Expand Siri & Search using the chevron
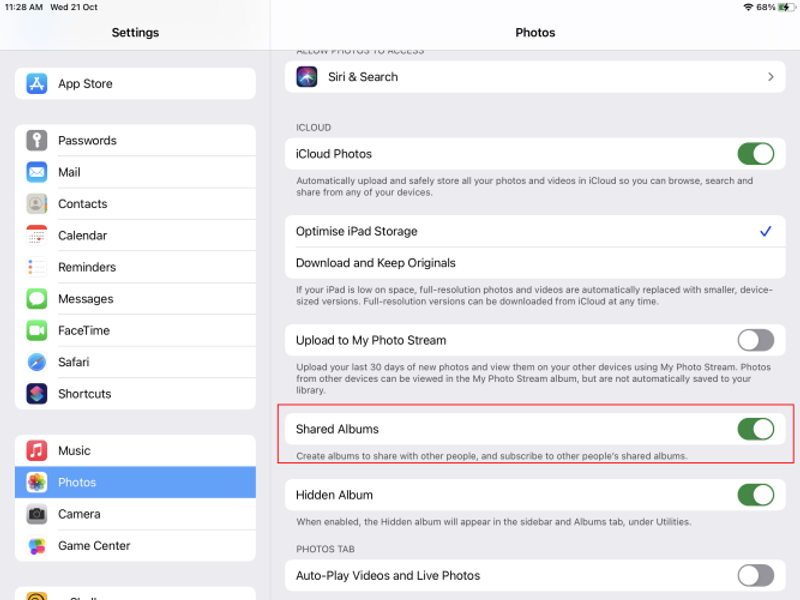The image size is (800, 600). pyautogui.click(x=770, y=77)
